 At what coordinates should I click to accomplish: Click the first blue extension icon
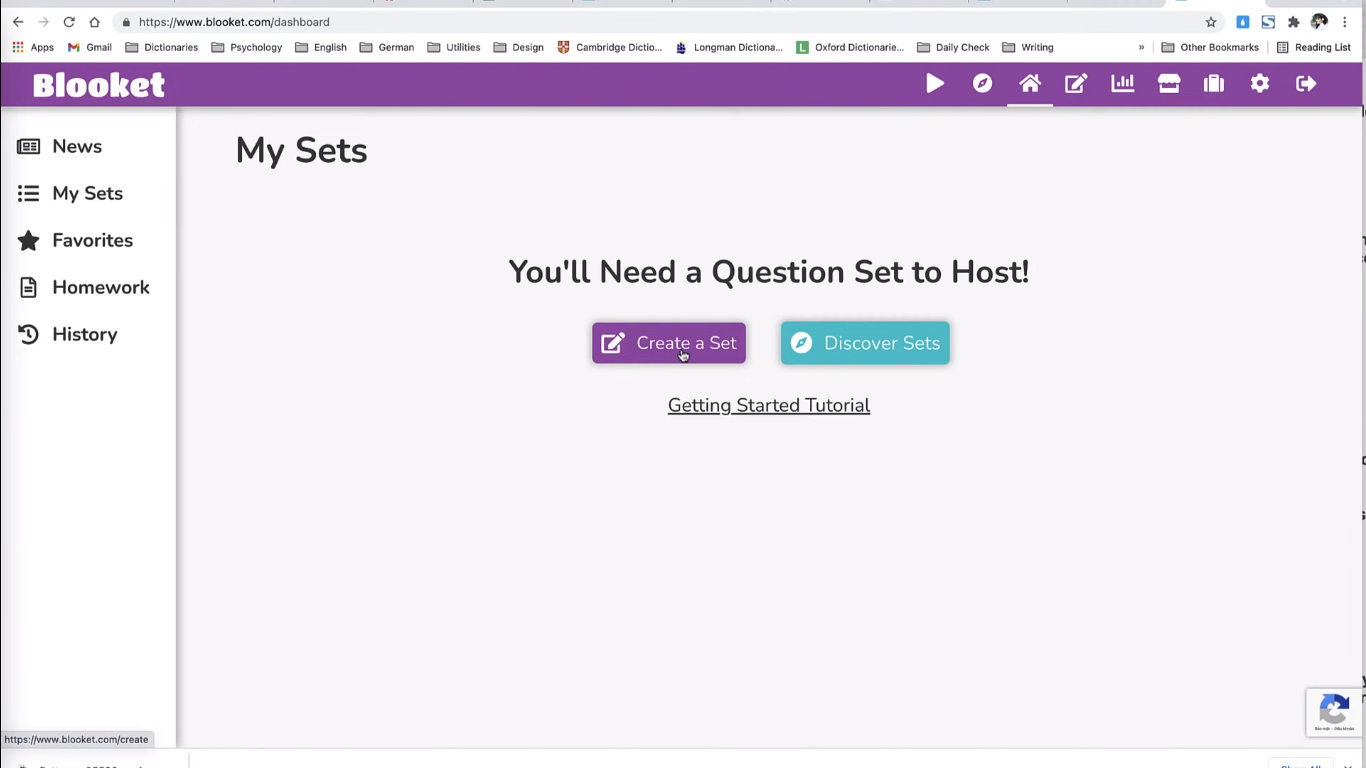[1243, 22]
